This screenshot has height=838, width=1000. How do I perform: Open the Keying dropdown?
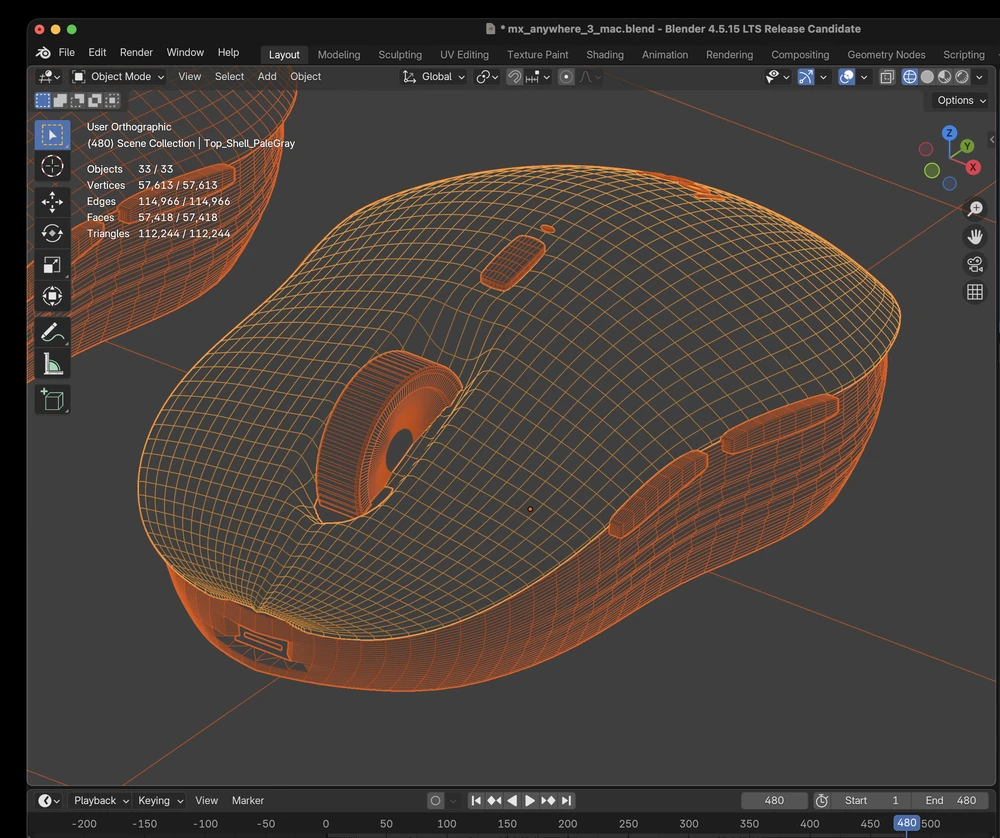coord(160,800)
